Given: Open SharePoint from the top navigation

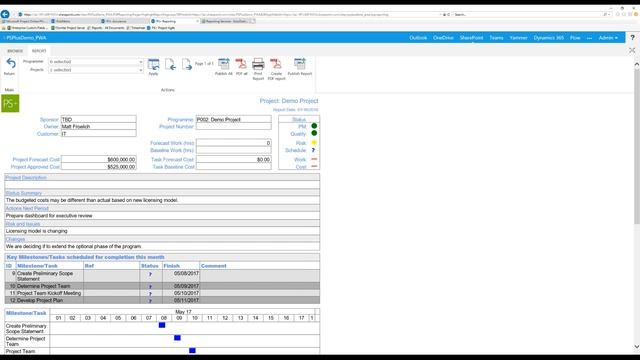Looking at the screenshot, I should point(471,38).
